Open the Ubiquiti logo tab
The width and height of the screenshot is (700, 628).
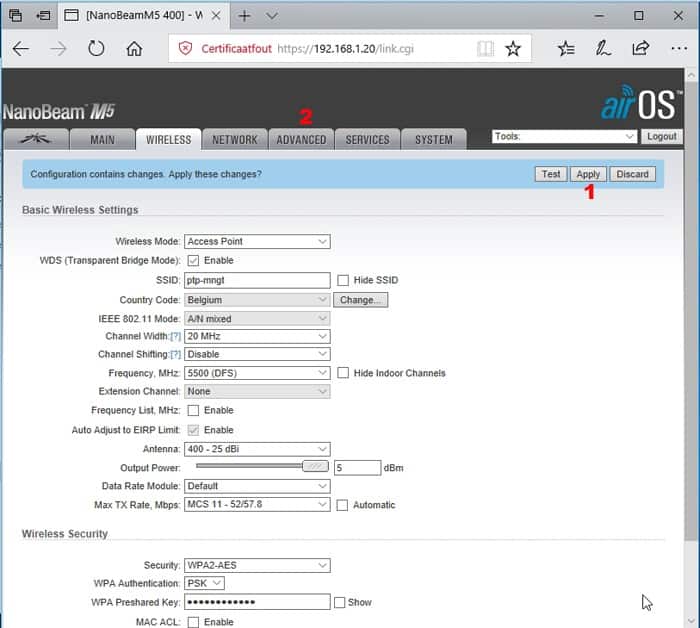[36, 139]
